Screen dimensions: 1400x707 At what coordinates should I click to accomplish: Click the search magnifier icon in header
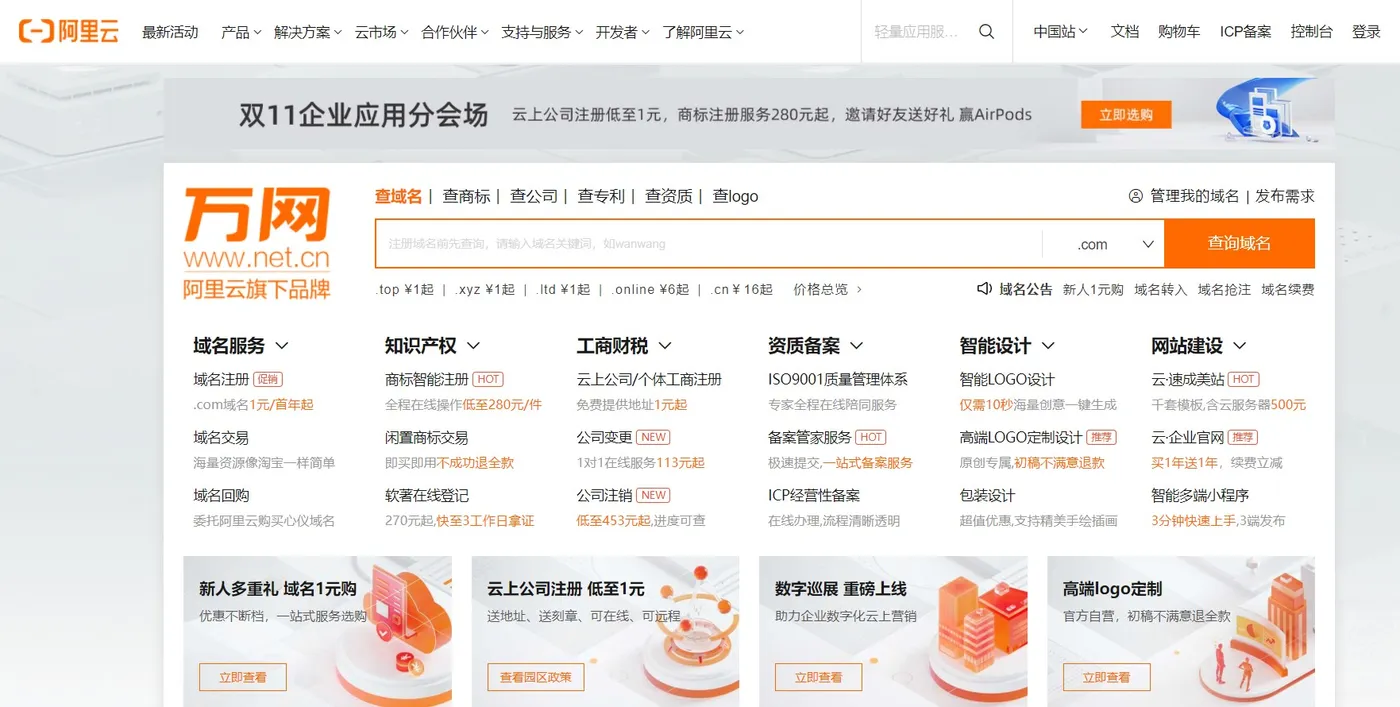[x=986, y=32]
